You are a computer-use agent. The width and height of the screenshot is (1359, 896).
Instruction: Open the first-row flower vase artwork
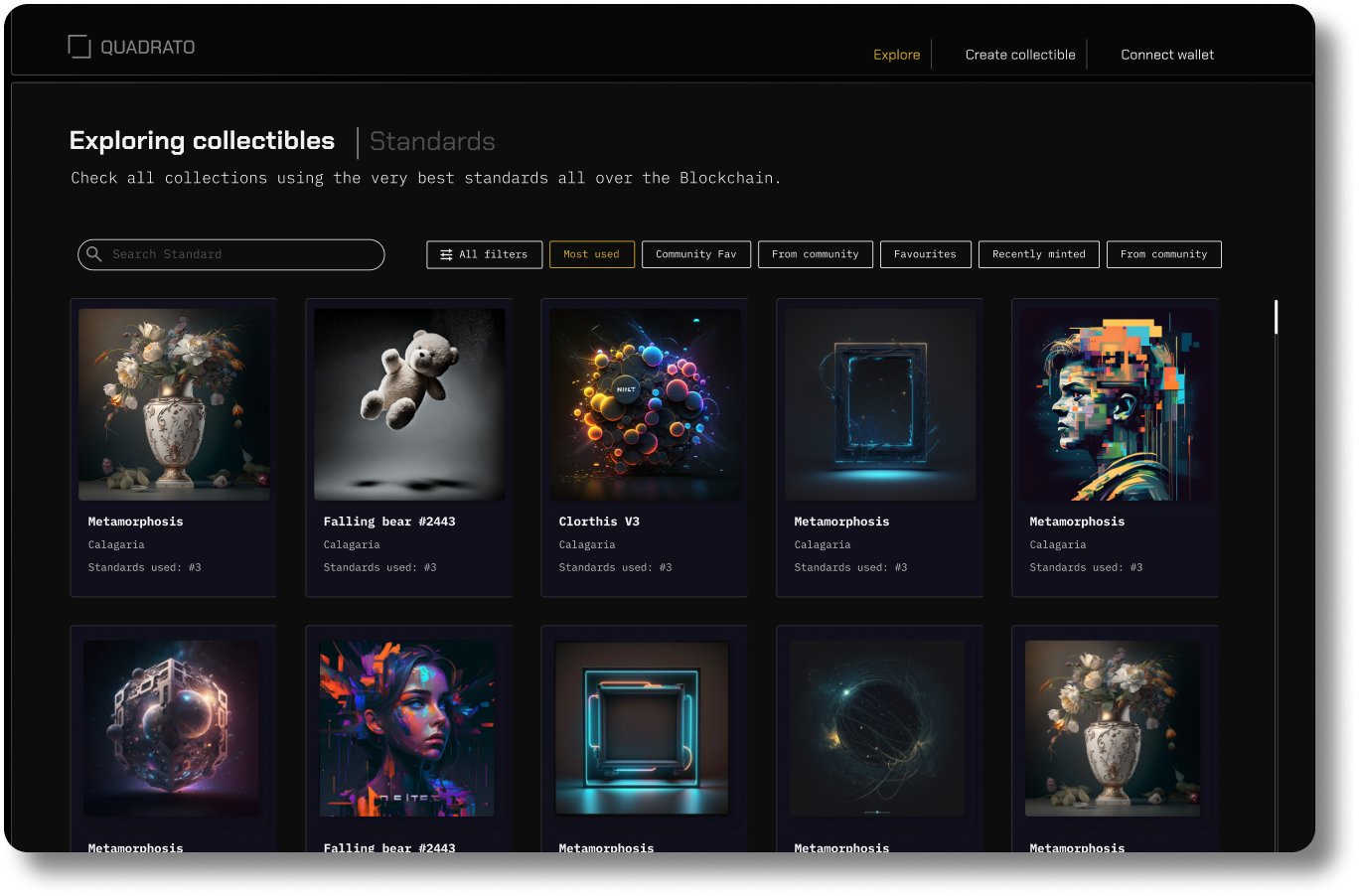(174, 404)
